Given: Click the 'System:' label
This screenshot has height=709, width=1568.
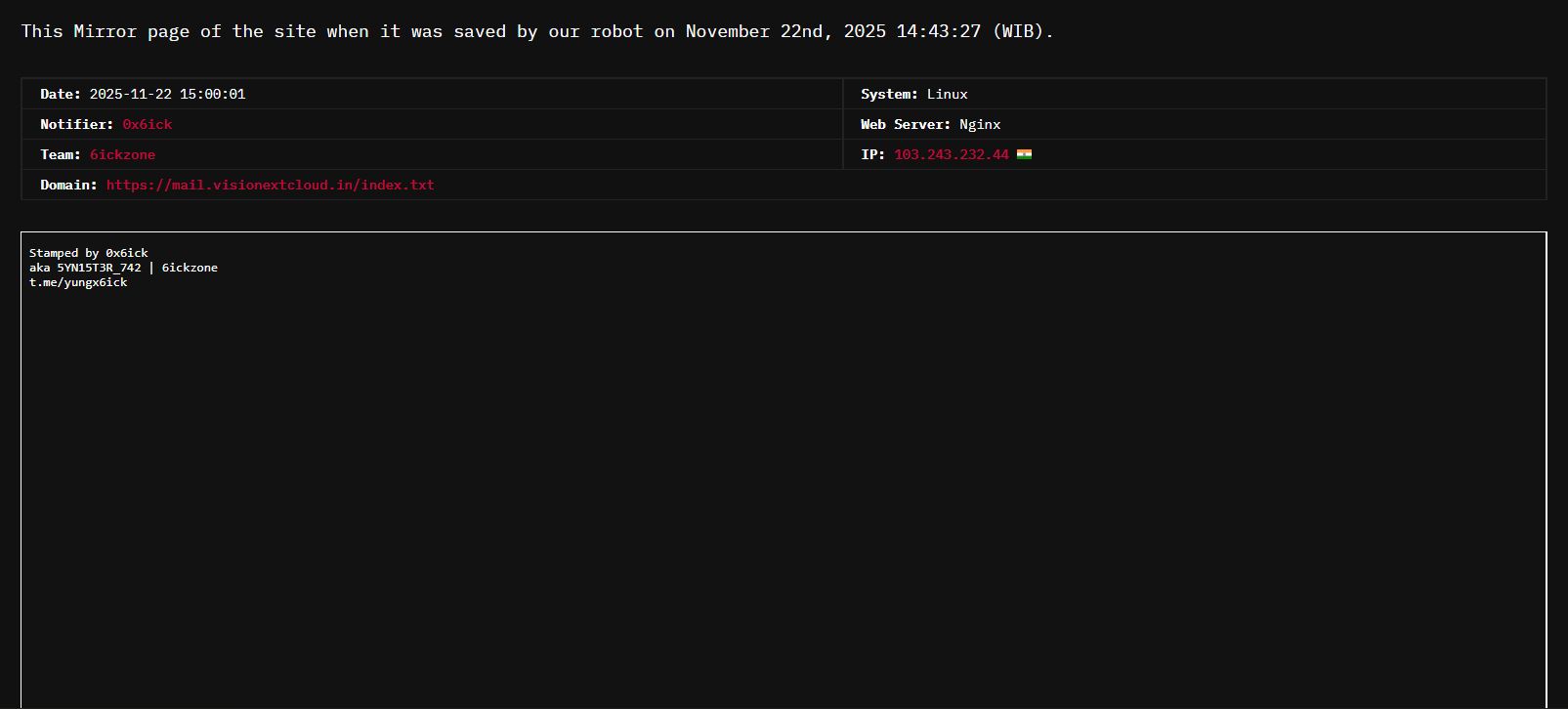Looking at the screenshot, I should pos(889,94).
